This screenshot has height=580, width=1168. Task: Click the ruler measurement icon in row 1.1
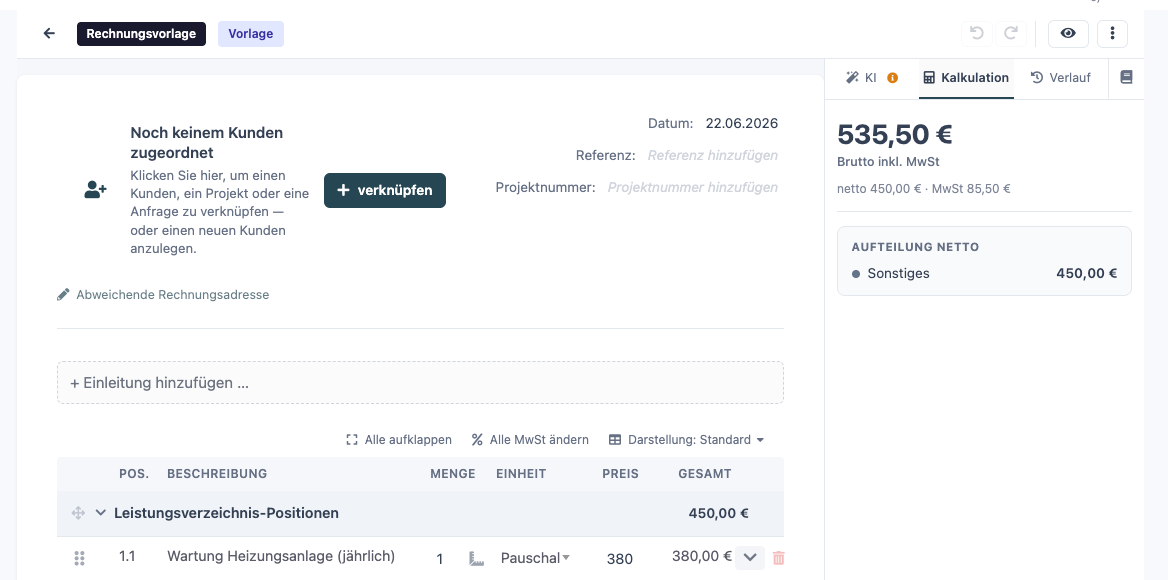pyautogui.click(x=477, y=558)
